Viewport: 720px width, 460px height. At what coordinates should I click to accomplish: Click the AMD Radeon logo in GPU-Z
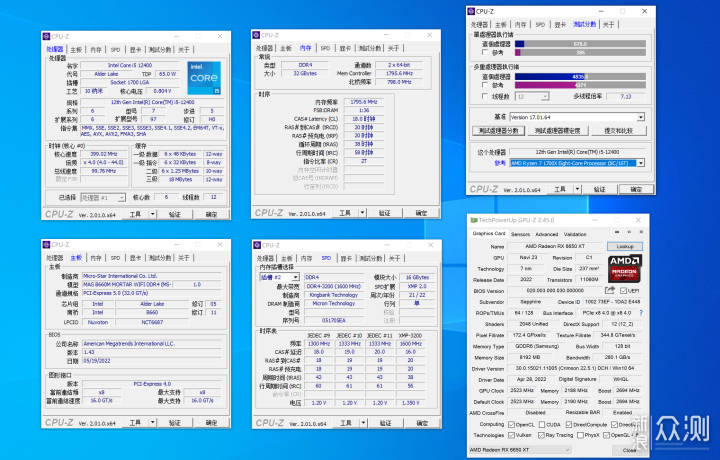tap(624, 269)
